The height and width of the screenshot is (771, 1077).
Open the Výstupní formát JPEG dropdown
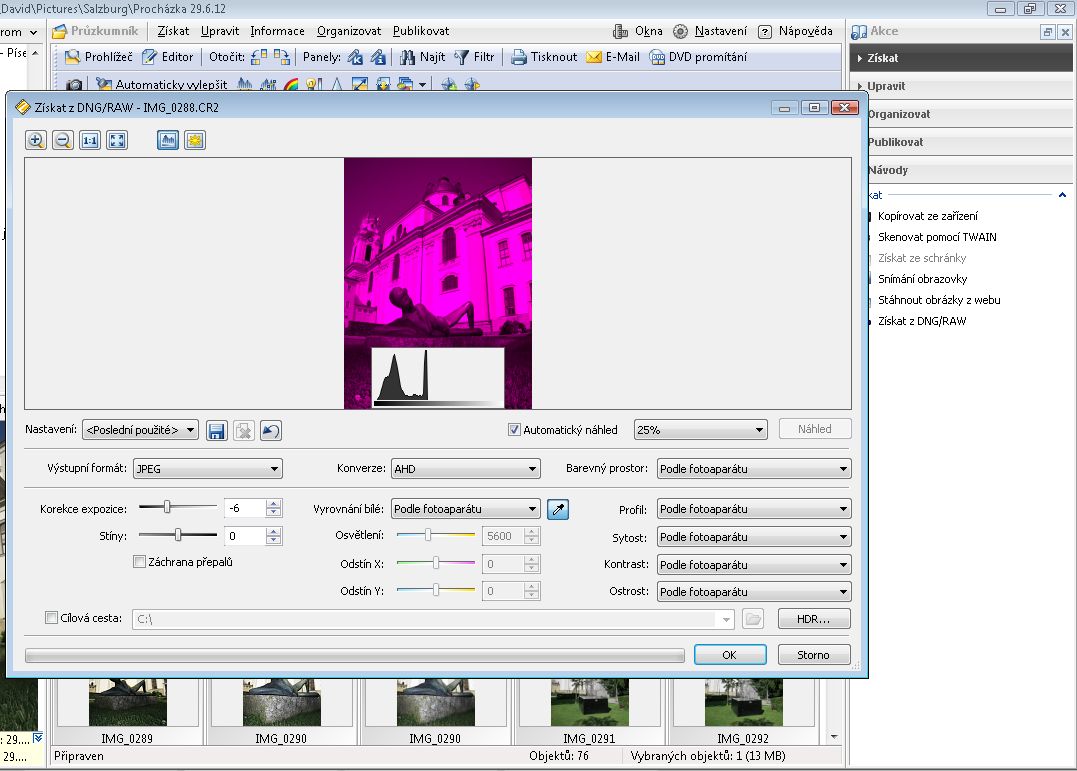pos(208,468)
